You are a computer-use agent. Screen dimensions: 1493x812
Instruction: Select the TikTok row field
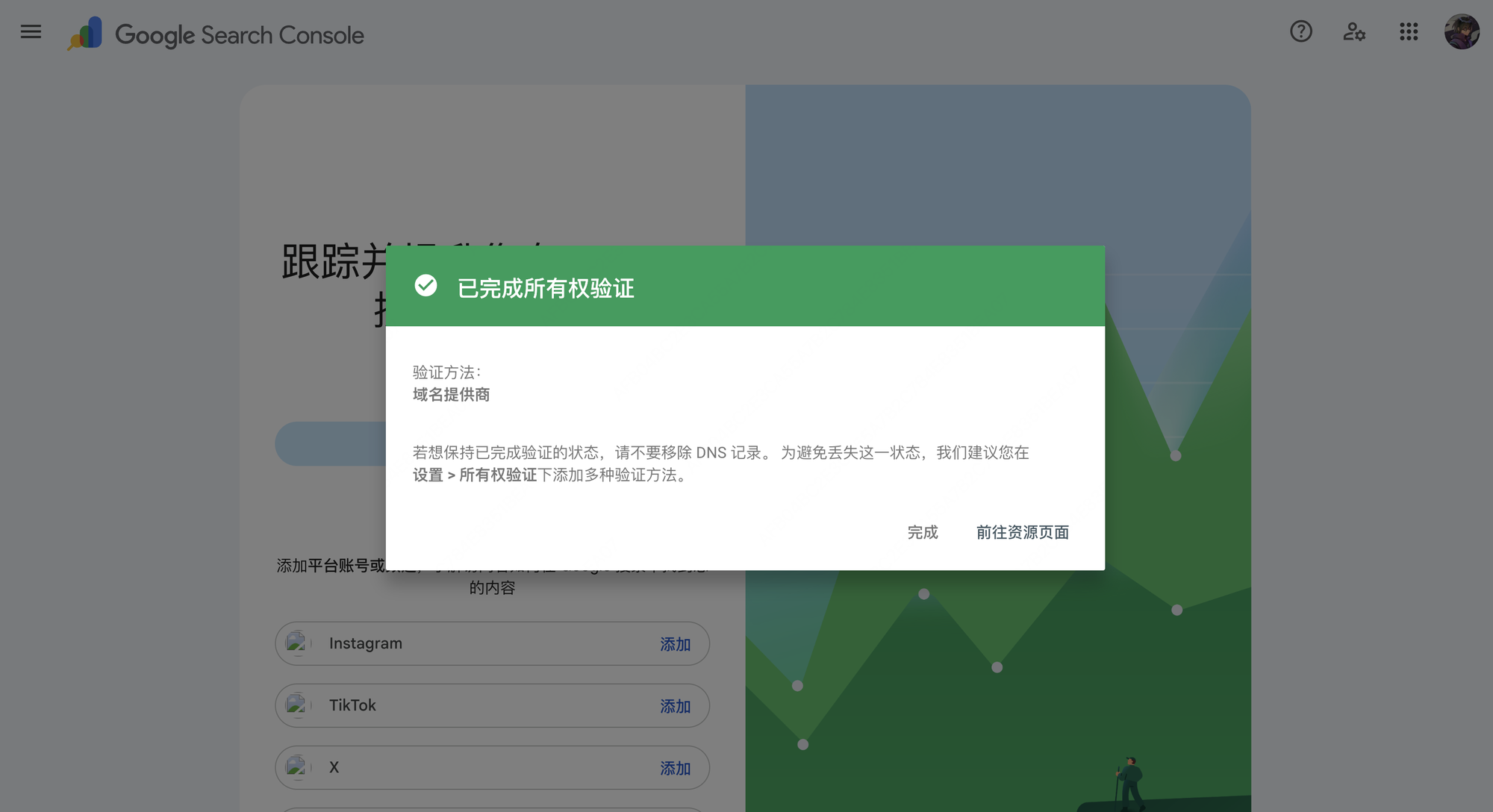tap(492, 705)
